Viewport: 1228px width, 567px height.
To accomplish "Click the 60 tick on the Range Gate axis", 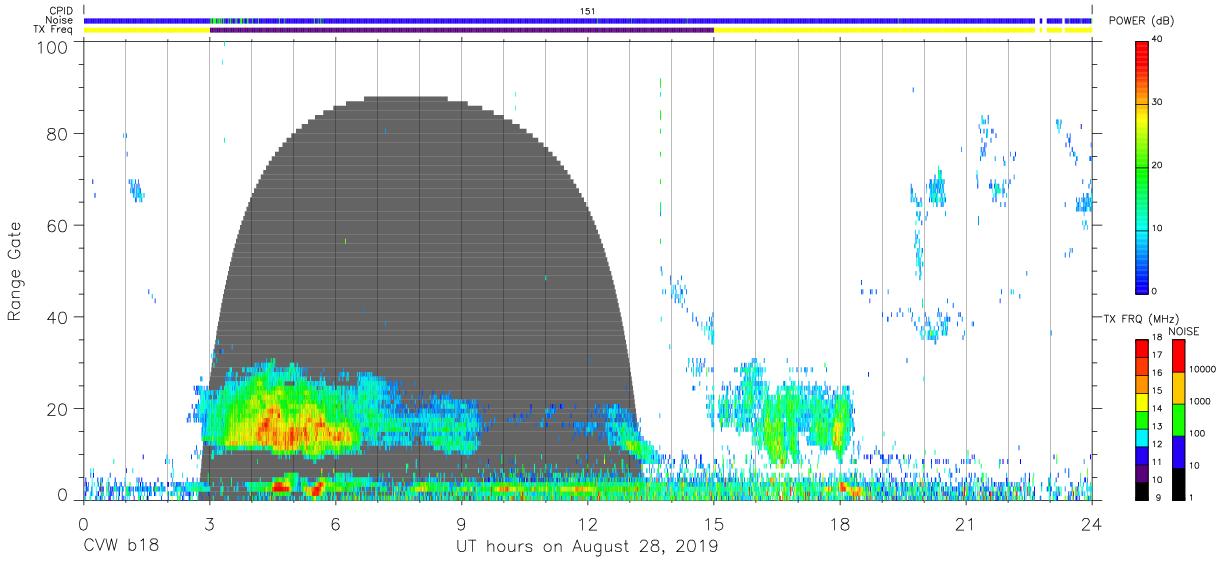I will [x=58, y=225].
